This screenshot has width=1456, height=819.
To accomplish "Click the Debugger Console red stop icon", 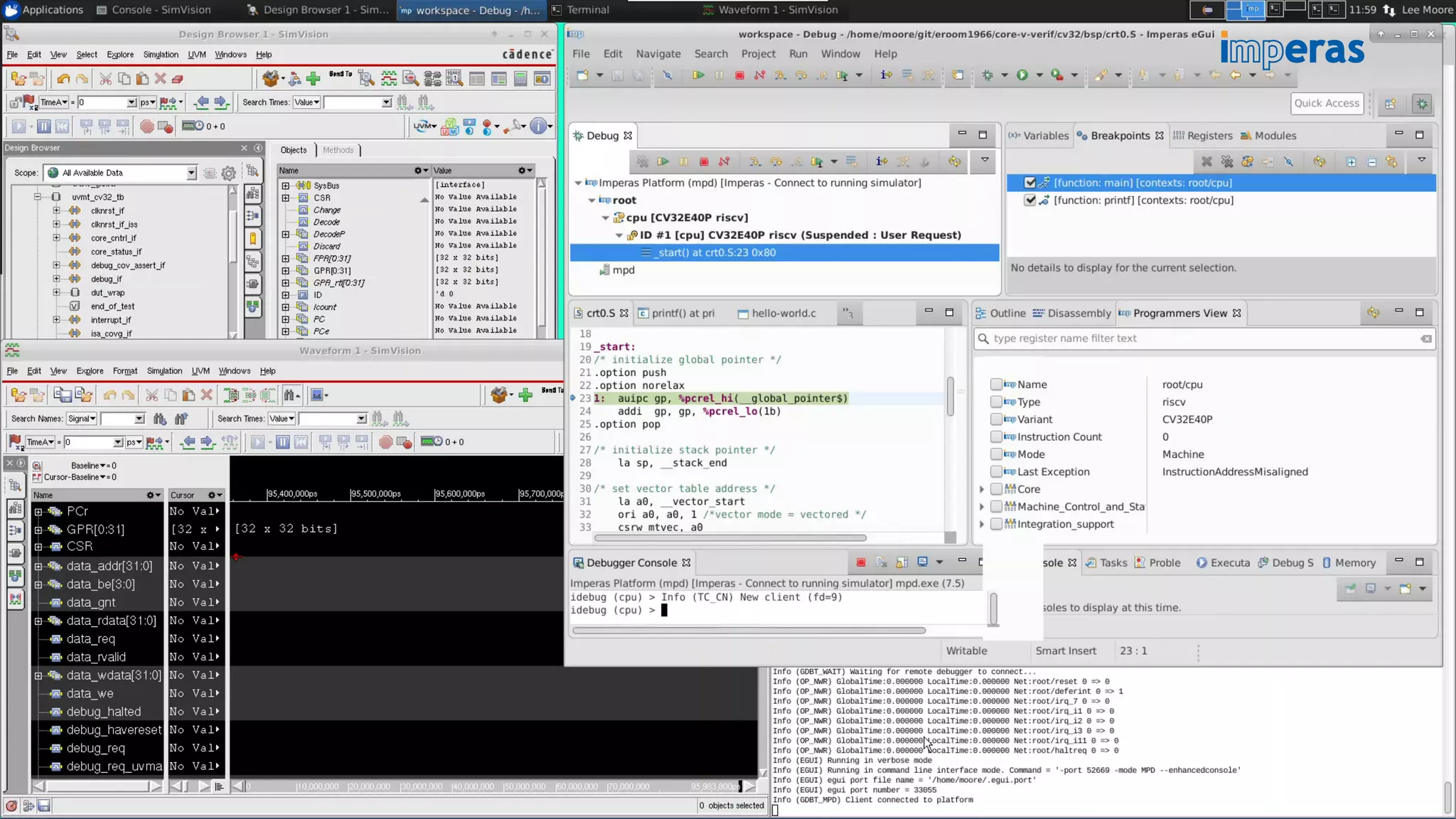I will 861,562.
